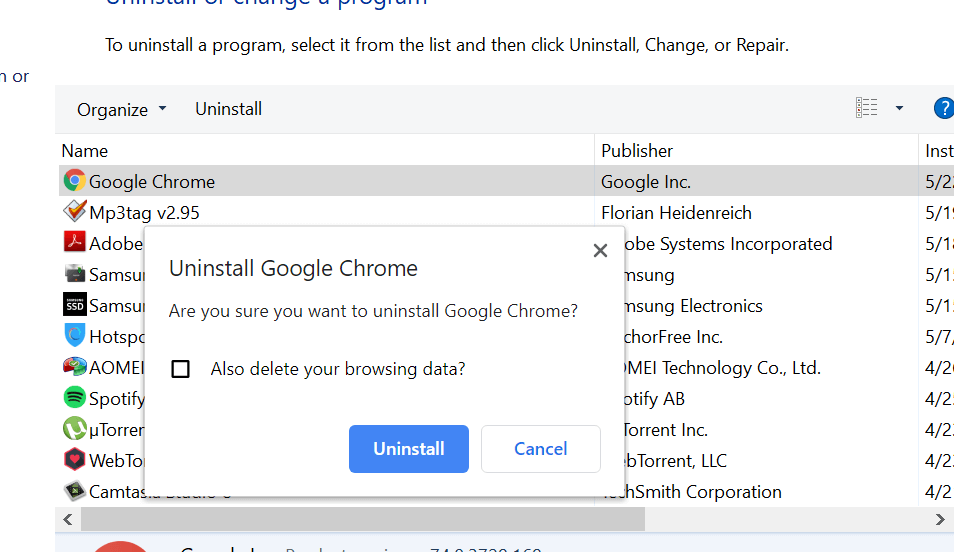Close the Uninstall Google Chrome dialog with X
The image size is (954, 552).
pyautogui.click(x=600, y=251)
